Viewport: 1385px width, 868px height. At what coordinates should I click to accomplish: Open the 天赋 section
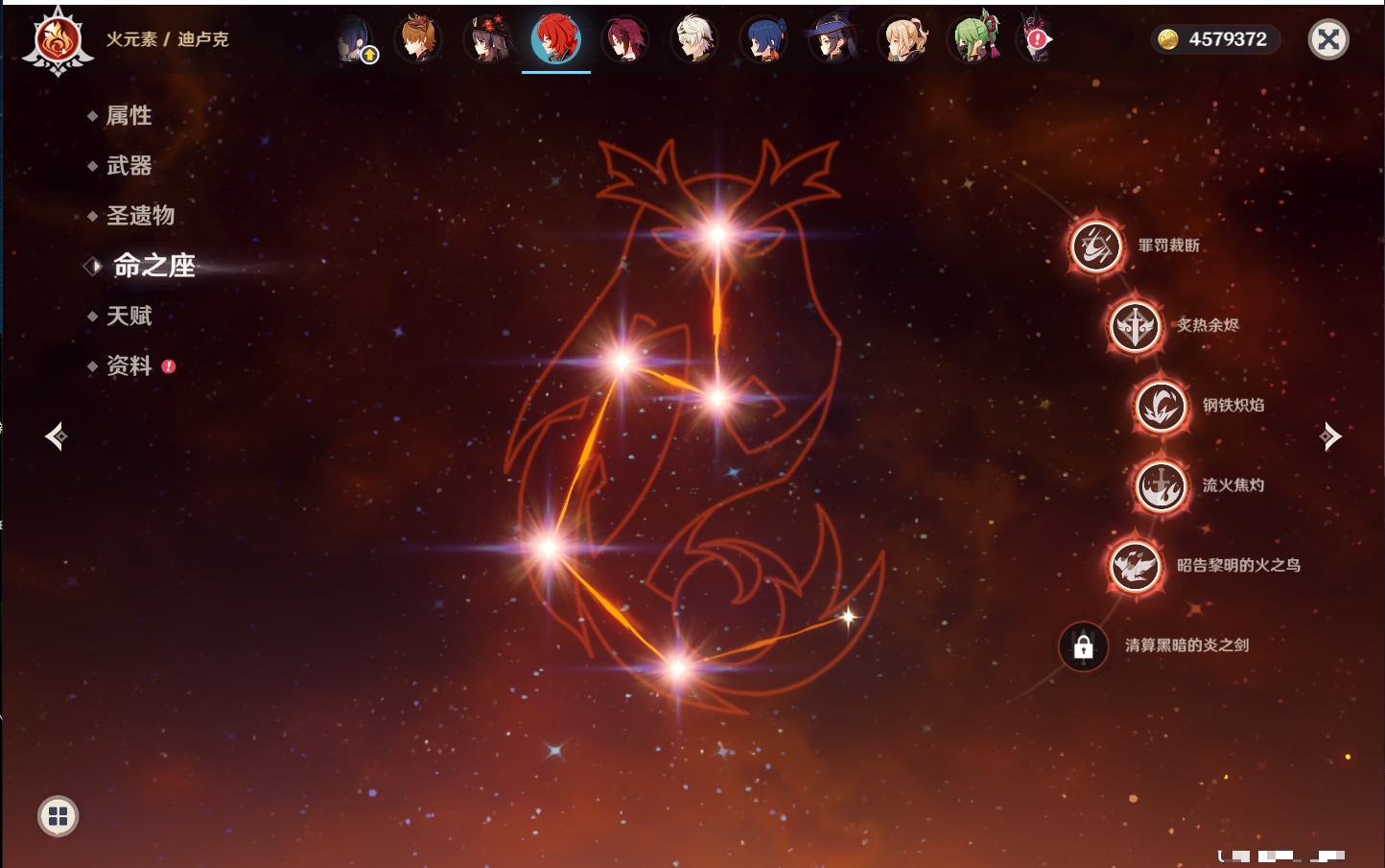(x=129, y=316)
